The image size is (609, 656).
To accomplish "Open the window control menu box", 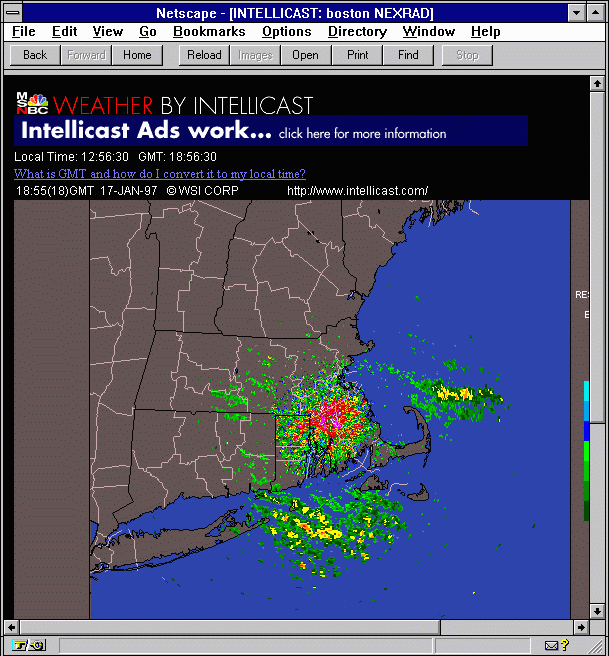I will click(x=14, y=13).
